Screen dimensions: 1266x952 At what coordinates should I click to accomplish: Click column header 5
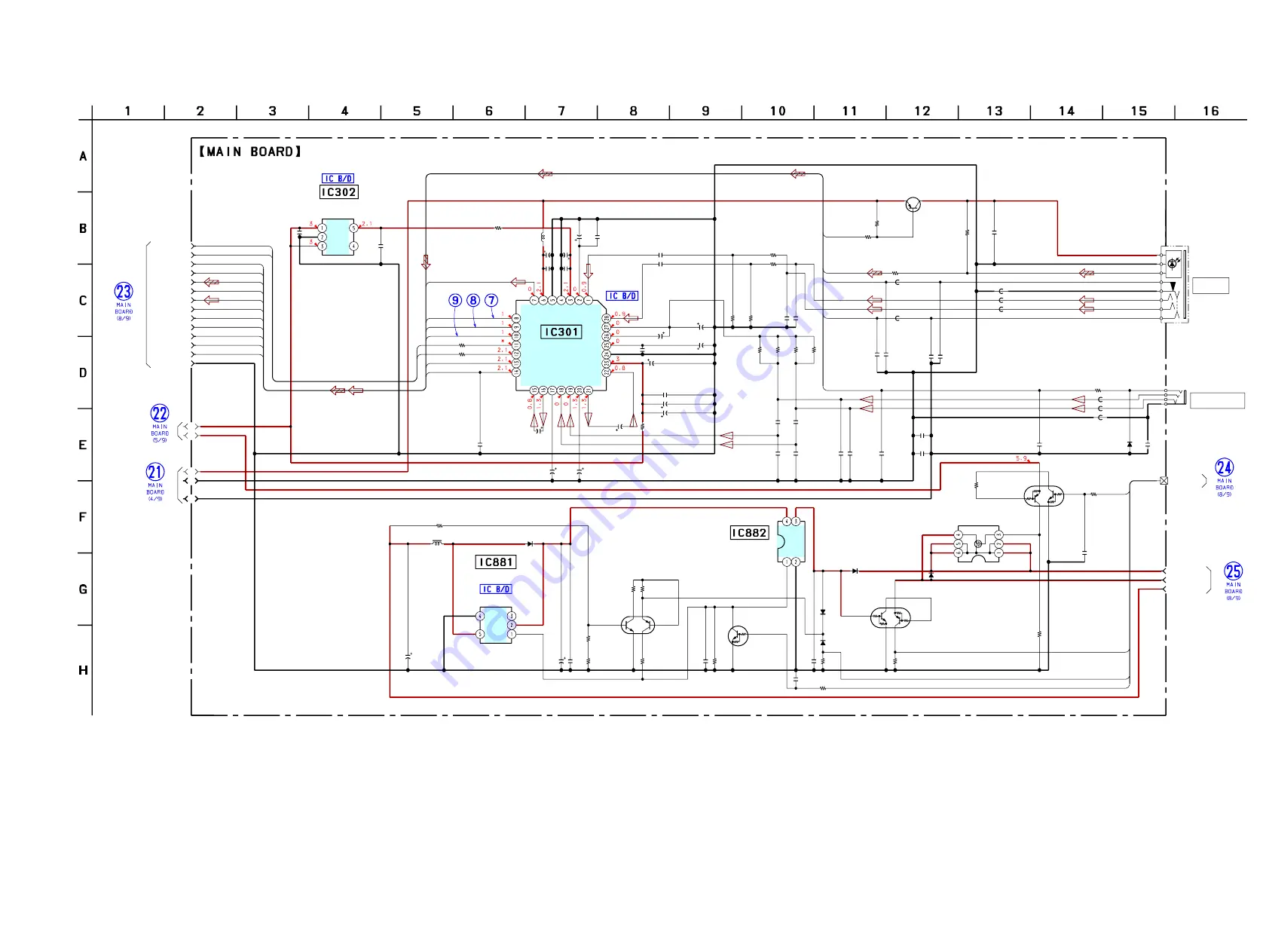(417, 111)
